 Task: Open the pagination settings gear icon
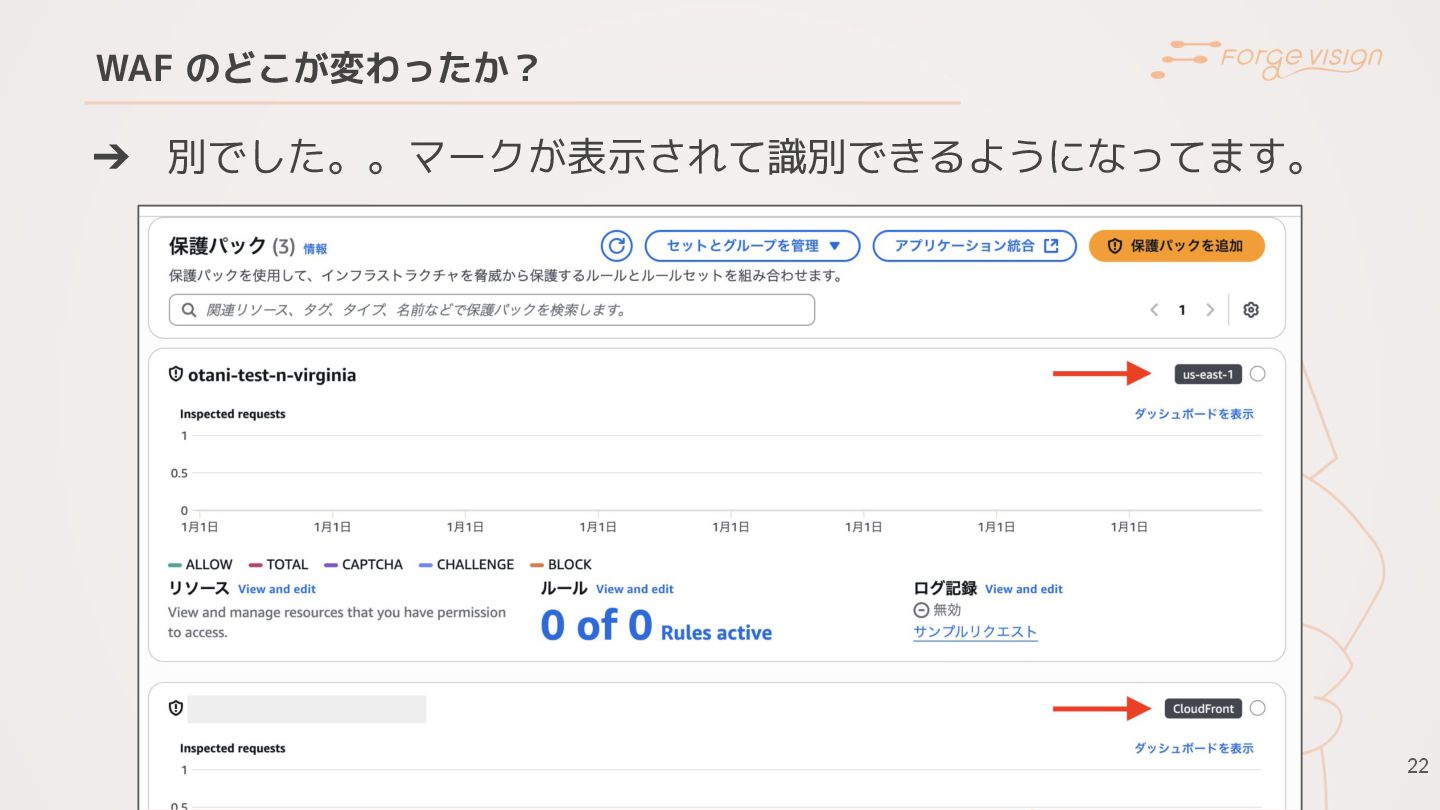coord(1250,310)
